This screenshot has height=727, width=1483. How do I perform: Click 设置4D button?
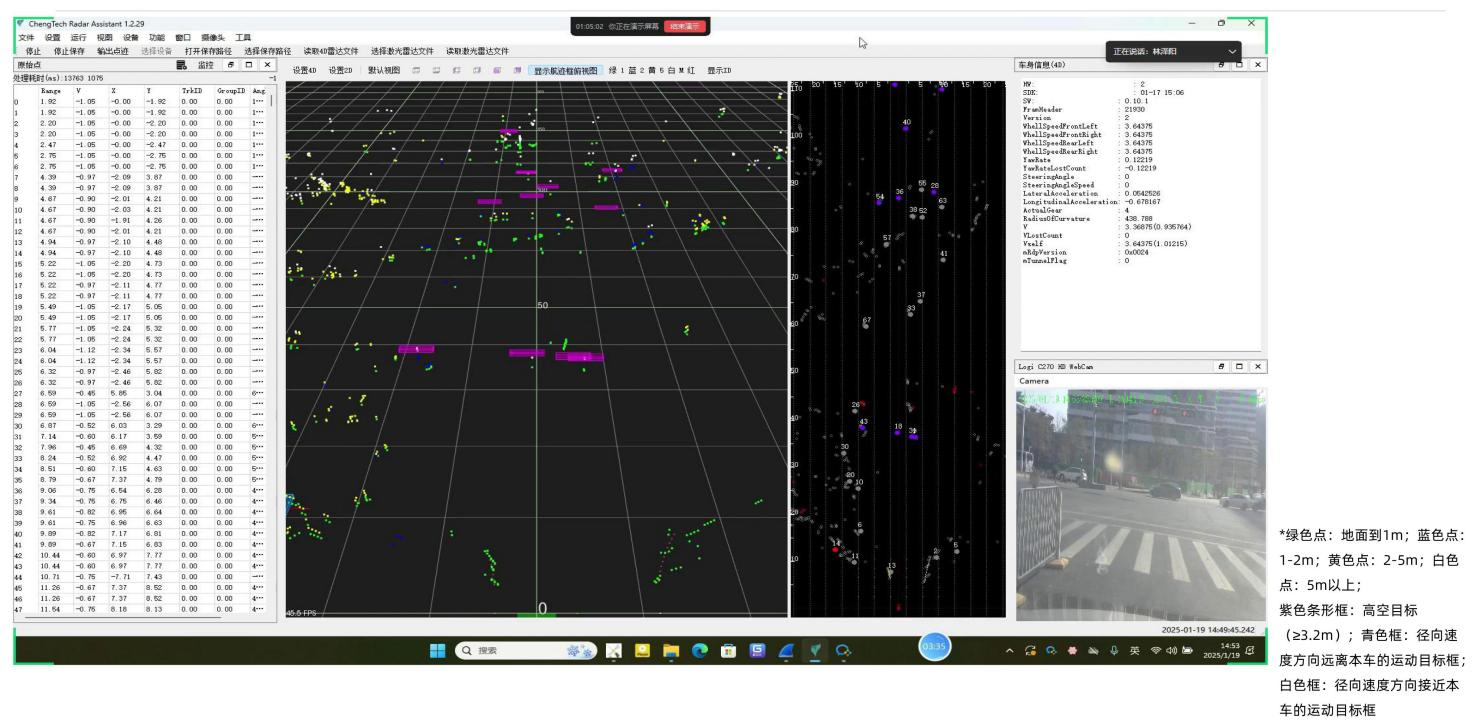point(304,71)
